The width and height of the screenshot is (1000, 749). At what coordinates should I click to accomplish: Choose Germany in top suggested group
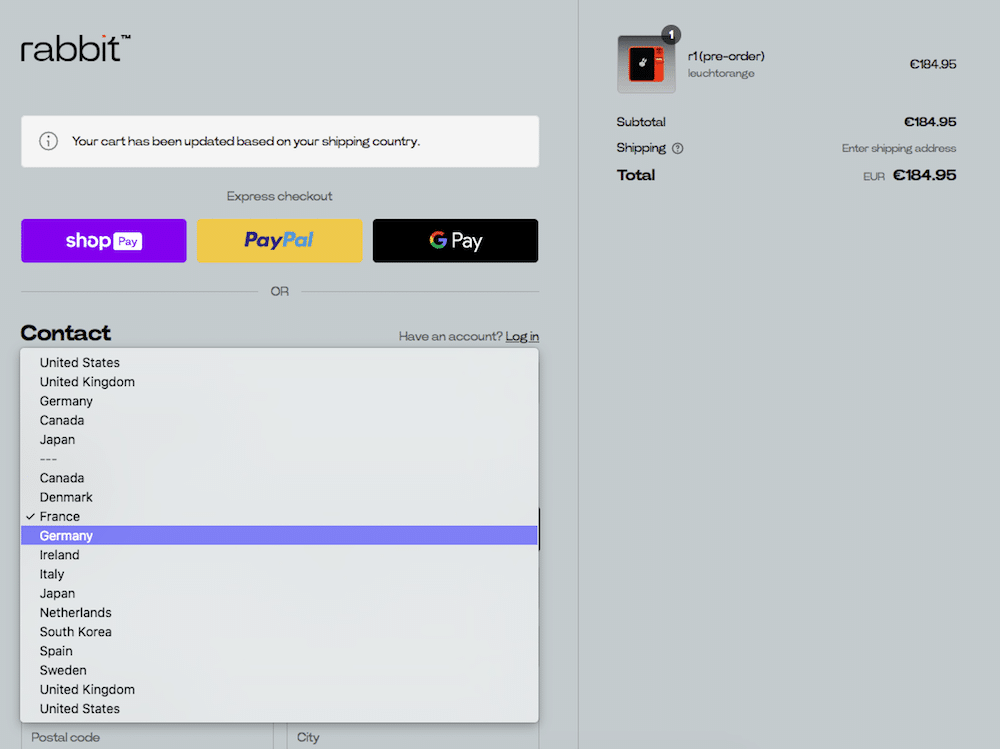[279, 401]
